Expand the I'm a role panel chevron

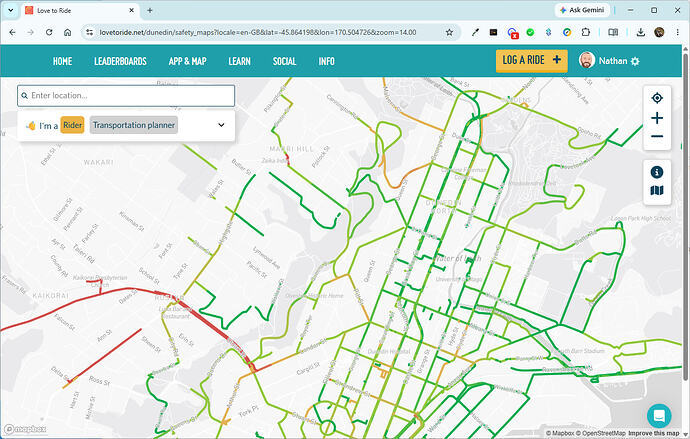coord(221,125)
